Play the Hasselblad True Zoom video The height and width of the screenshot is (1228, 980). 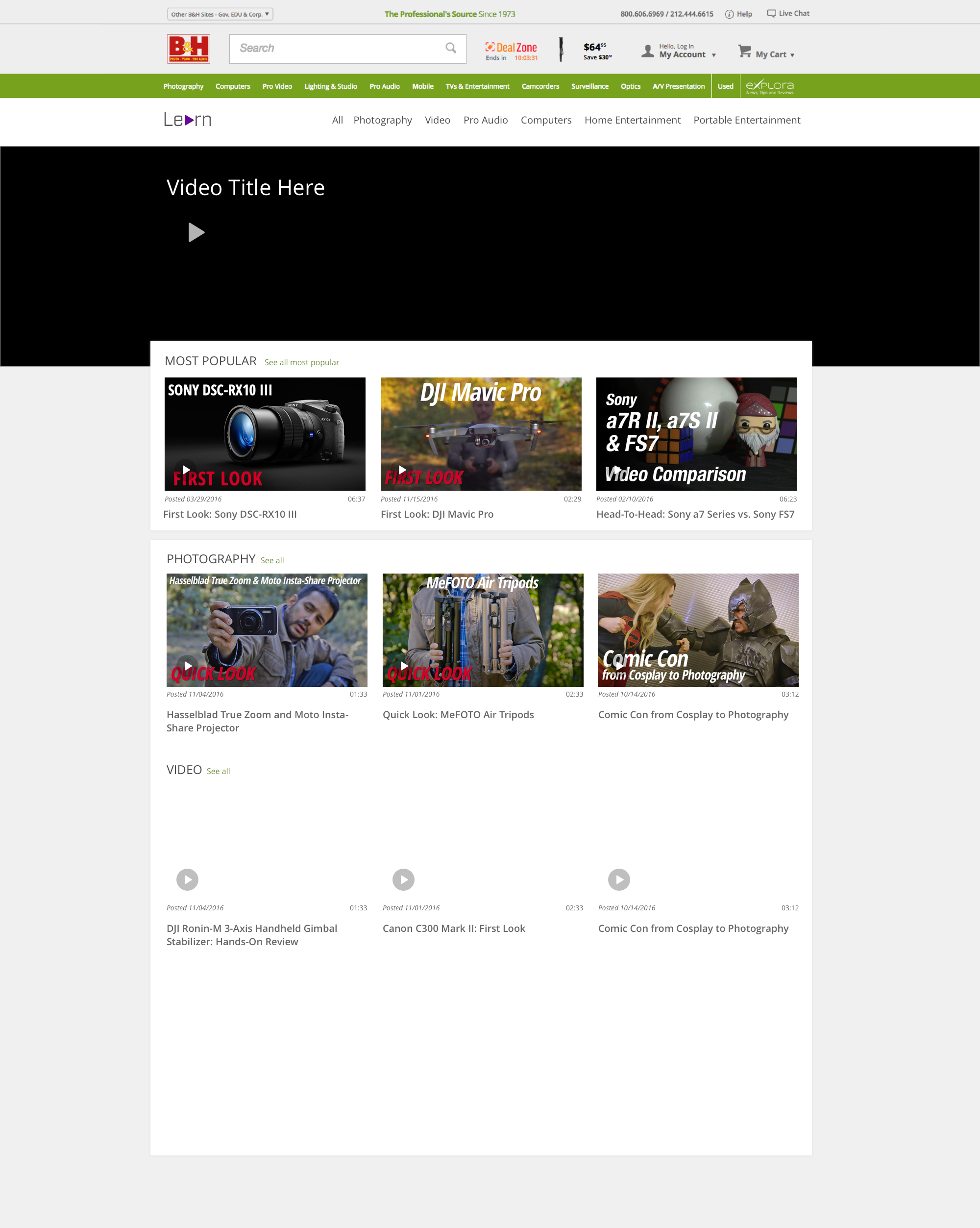point(187,666)
